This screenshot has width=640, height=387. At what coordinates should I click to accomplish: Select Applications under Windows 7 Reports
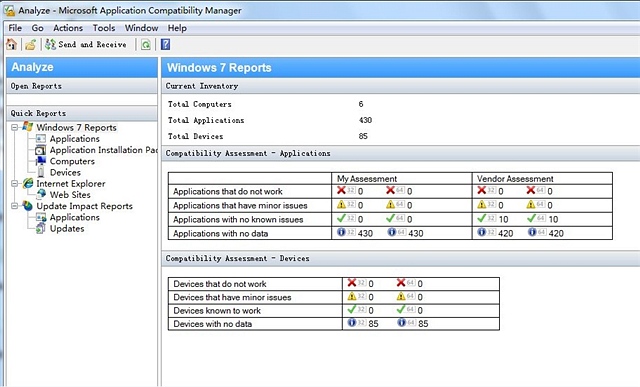pyautogui.click(x=75, y=139)
